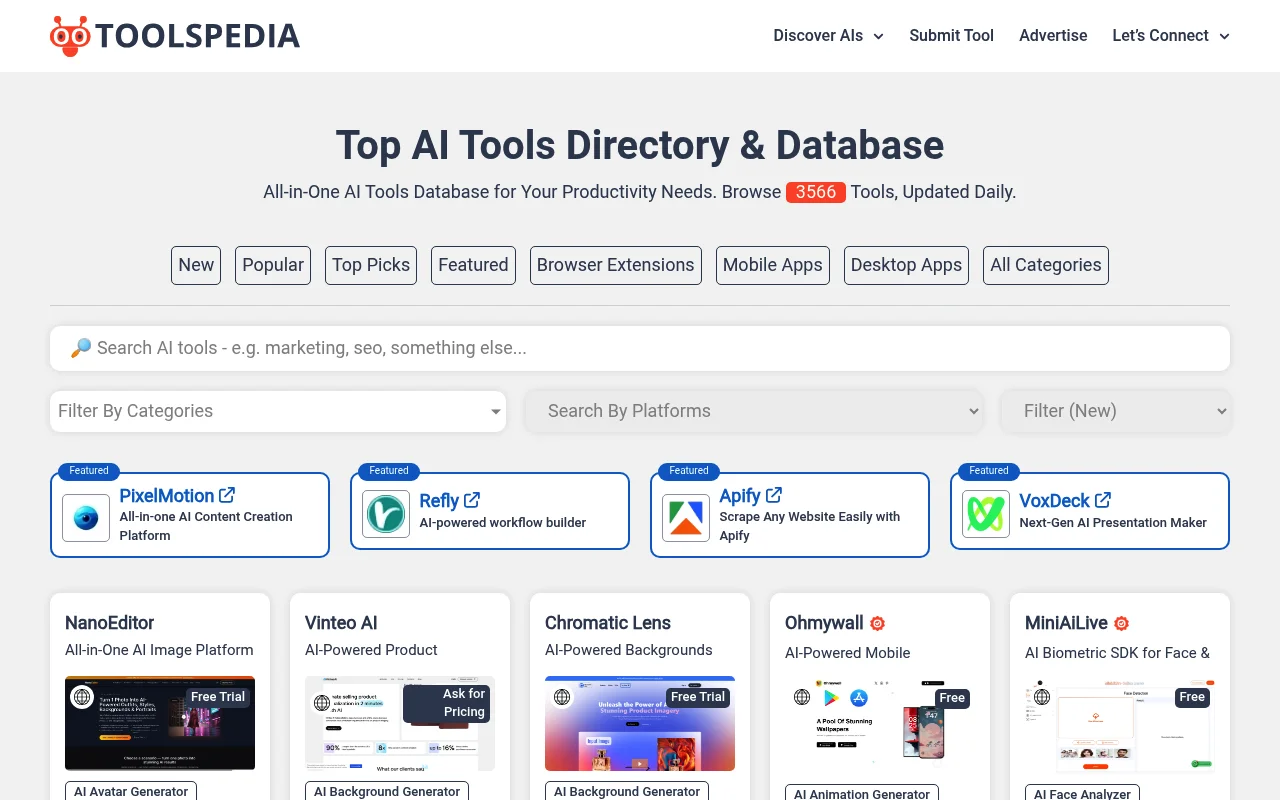This screenshot has height=800, width=1280.
Task: Expand the Discover AIs menu chevron
Action: tap(878, 36)
